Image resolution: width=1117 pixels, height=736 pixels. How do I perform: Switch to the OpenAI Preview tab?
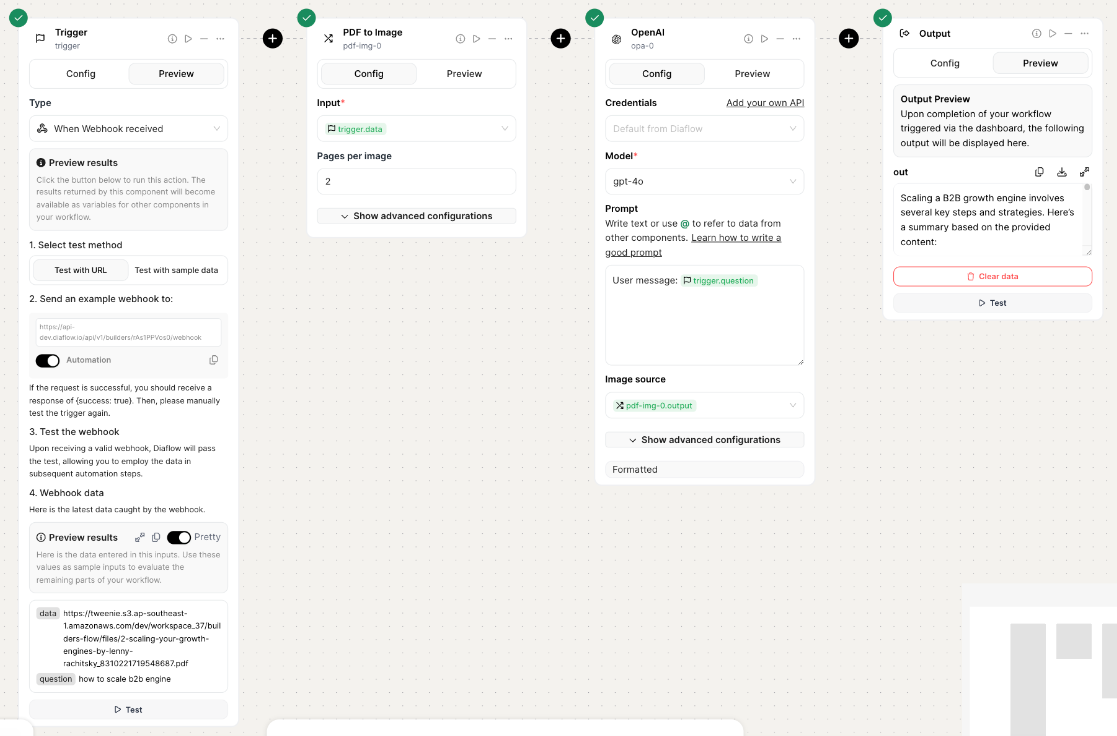[752, 74]
